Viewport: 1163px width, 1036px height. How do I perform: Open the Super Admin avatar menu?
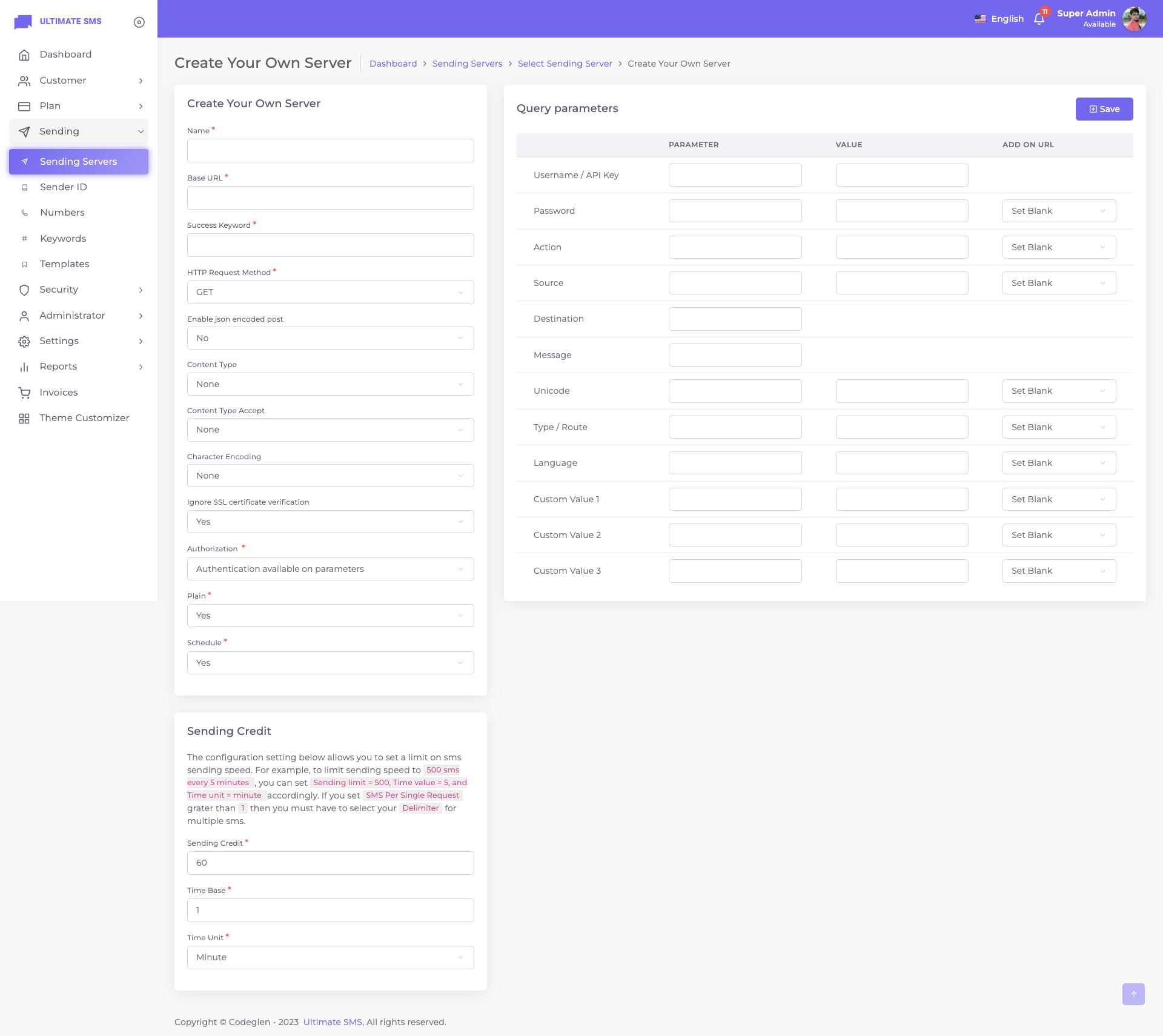(x=1134, y=19)
